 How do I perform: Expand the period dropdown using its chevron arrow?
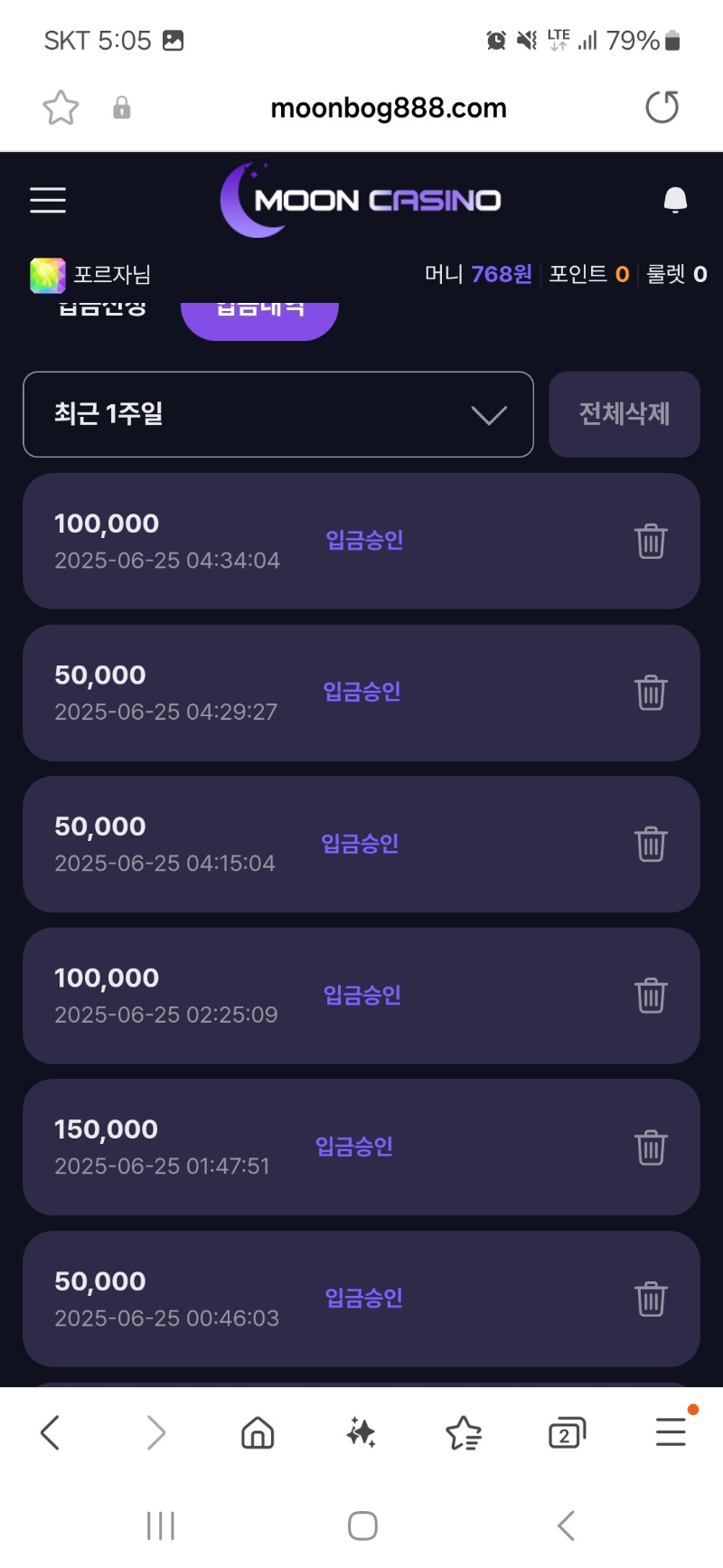pyautogui.click(x=489, y=415)
